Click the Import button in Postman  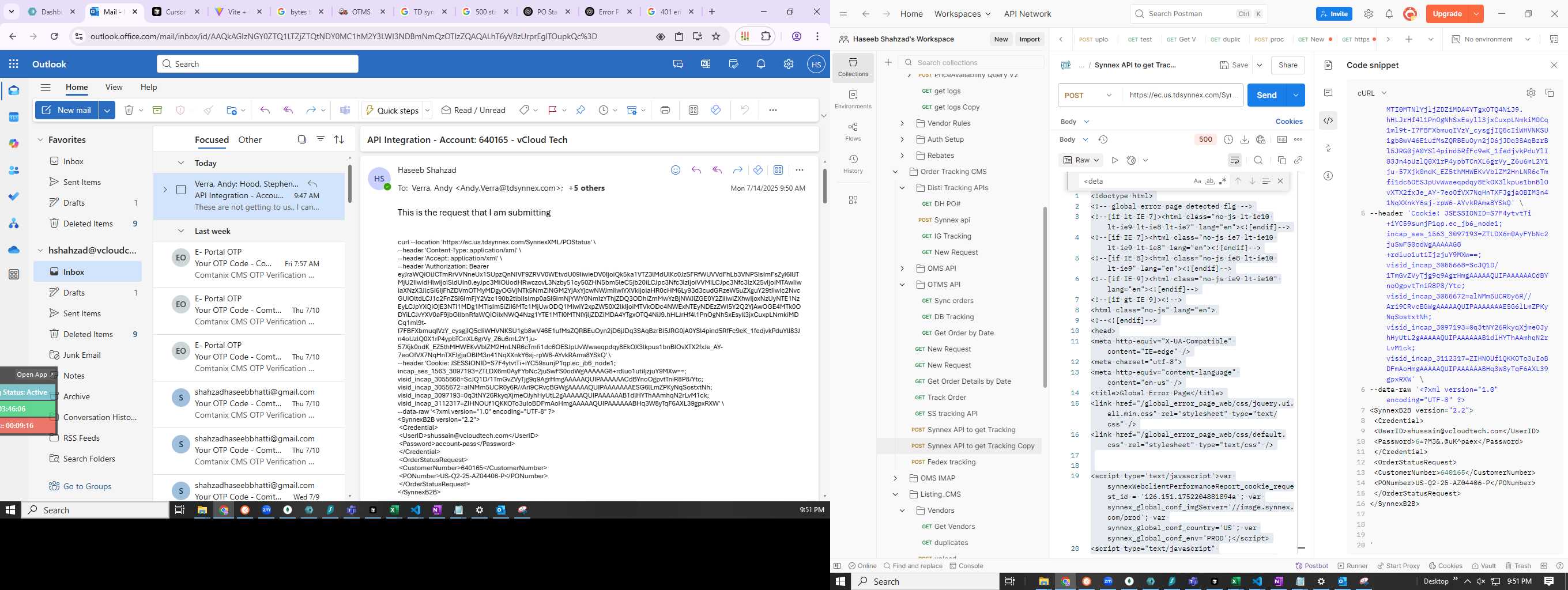(x=1030, y=39)
